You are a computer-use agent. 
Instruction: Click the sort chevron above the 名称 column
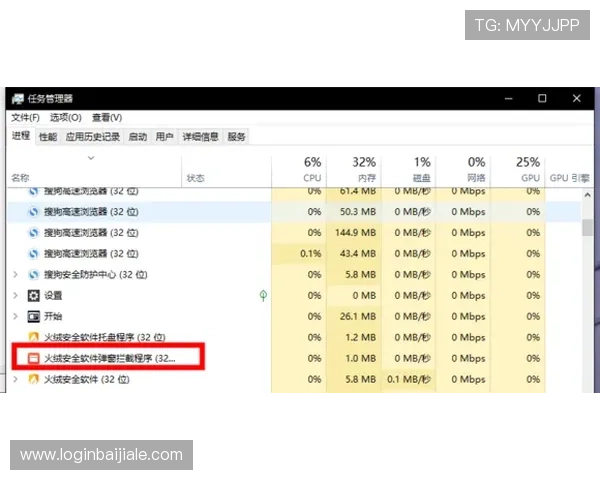91,158
